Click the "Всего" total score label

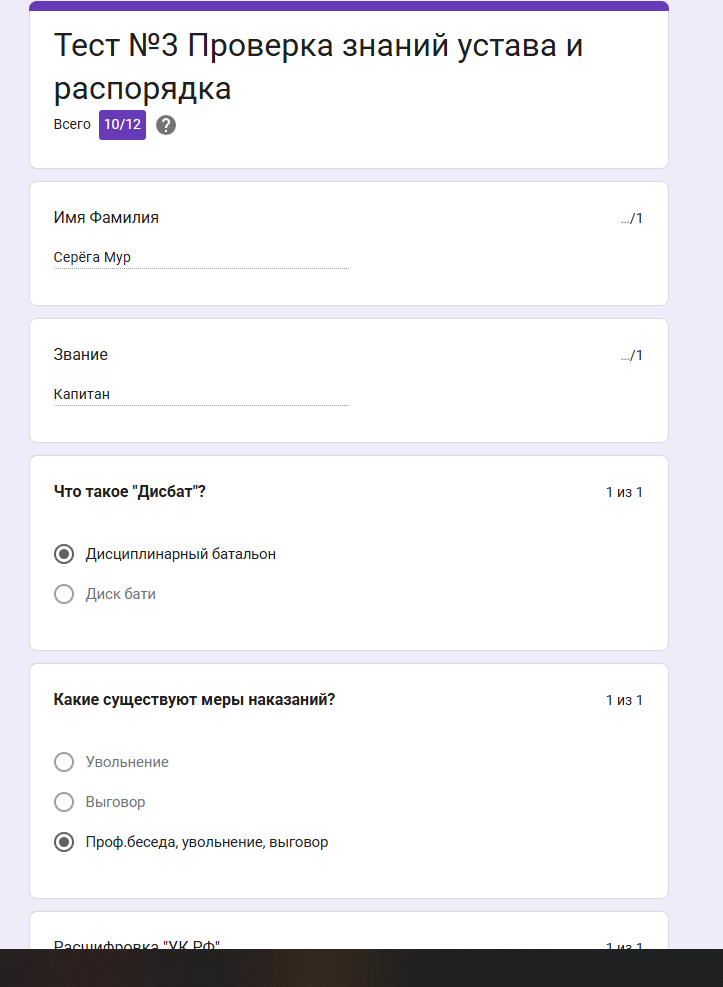tap(71, 125)
